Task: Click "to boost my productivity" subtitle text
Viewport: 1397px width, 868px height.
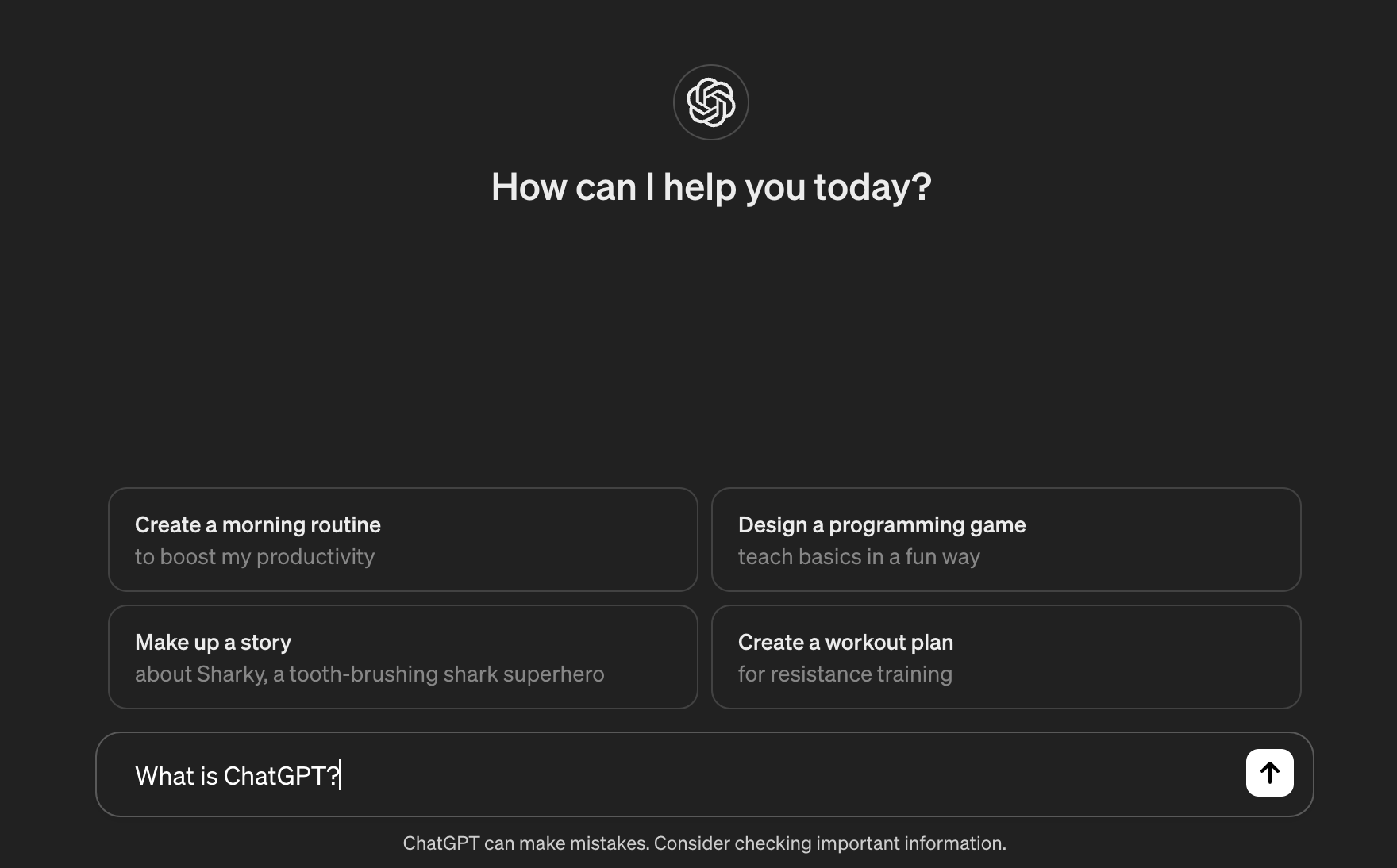Action: pos(254,557)
